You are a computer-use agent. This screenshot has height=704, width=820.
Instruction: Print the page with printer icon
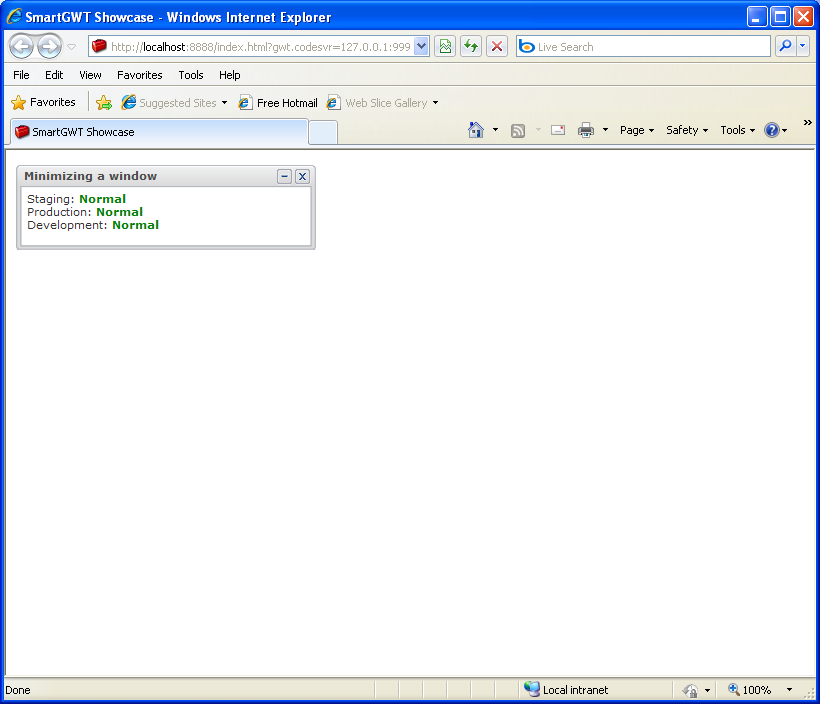pyautogui.click(x=586, y=130)
